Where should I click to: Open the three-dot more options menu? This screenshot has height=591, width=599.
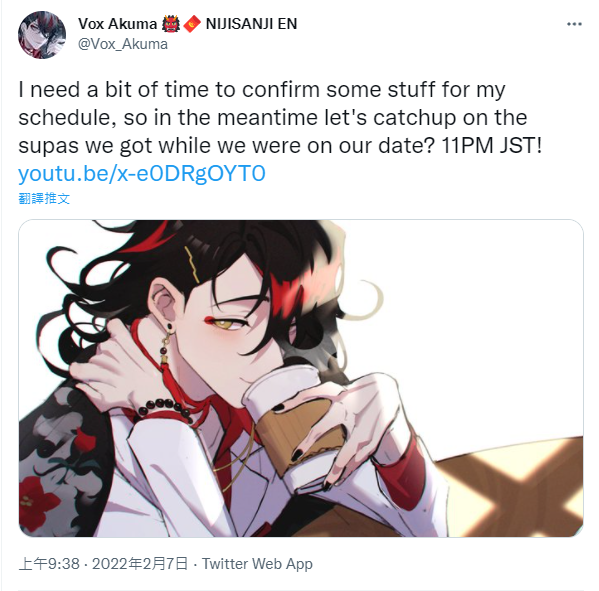click(x=574, y=24)
